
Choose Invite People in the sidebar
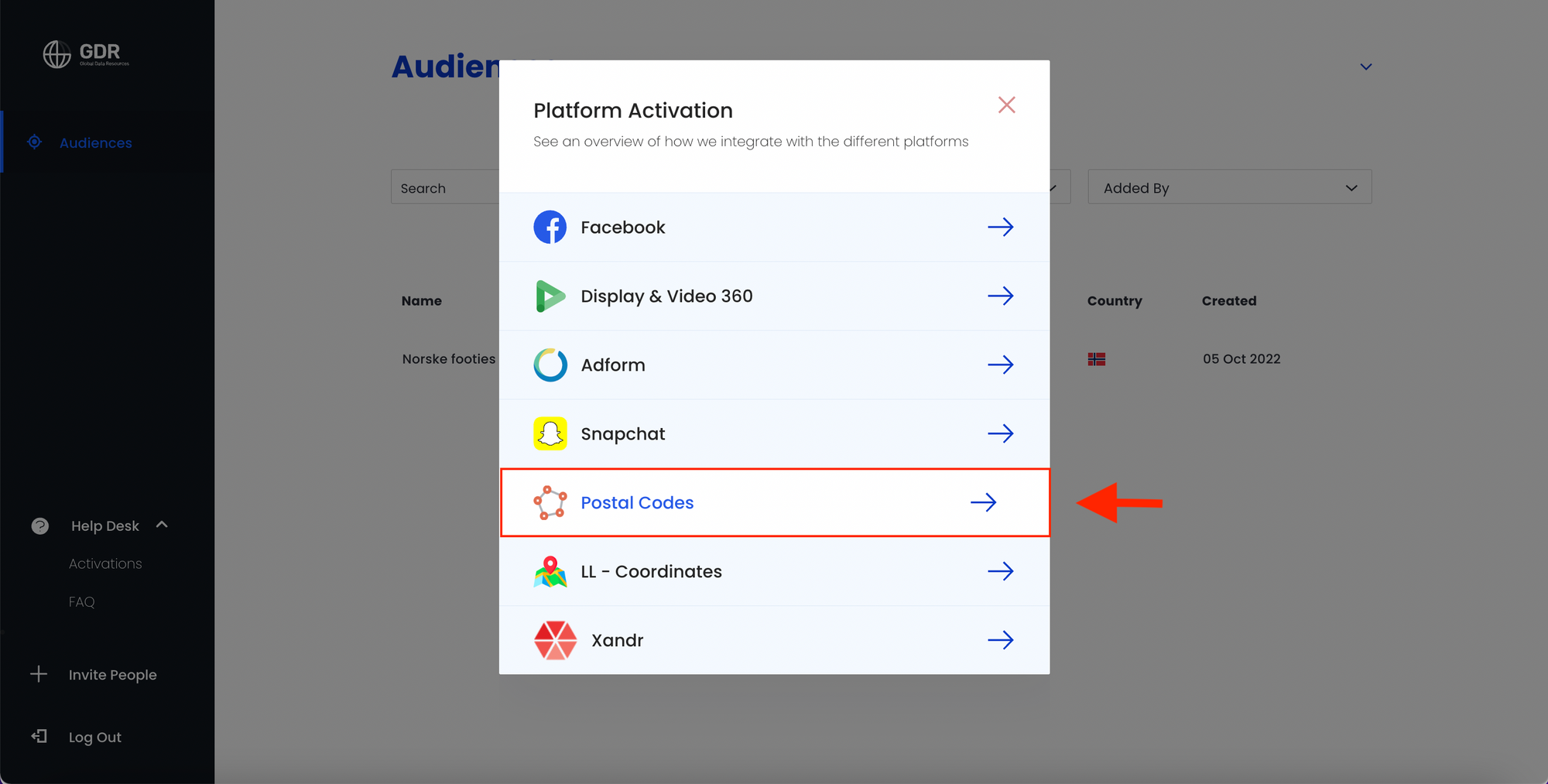click(x=112, y=675)
